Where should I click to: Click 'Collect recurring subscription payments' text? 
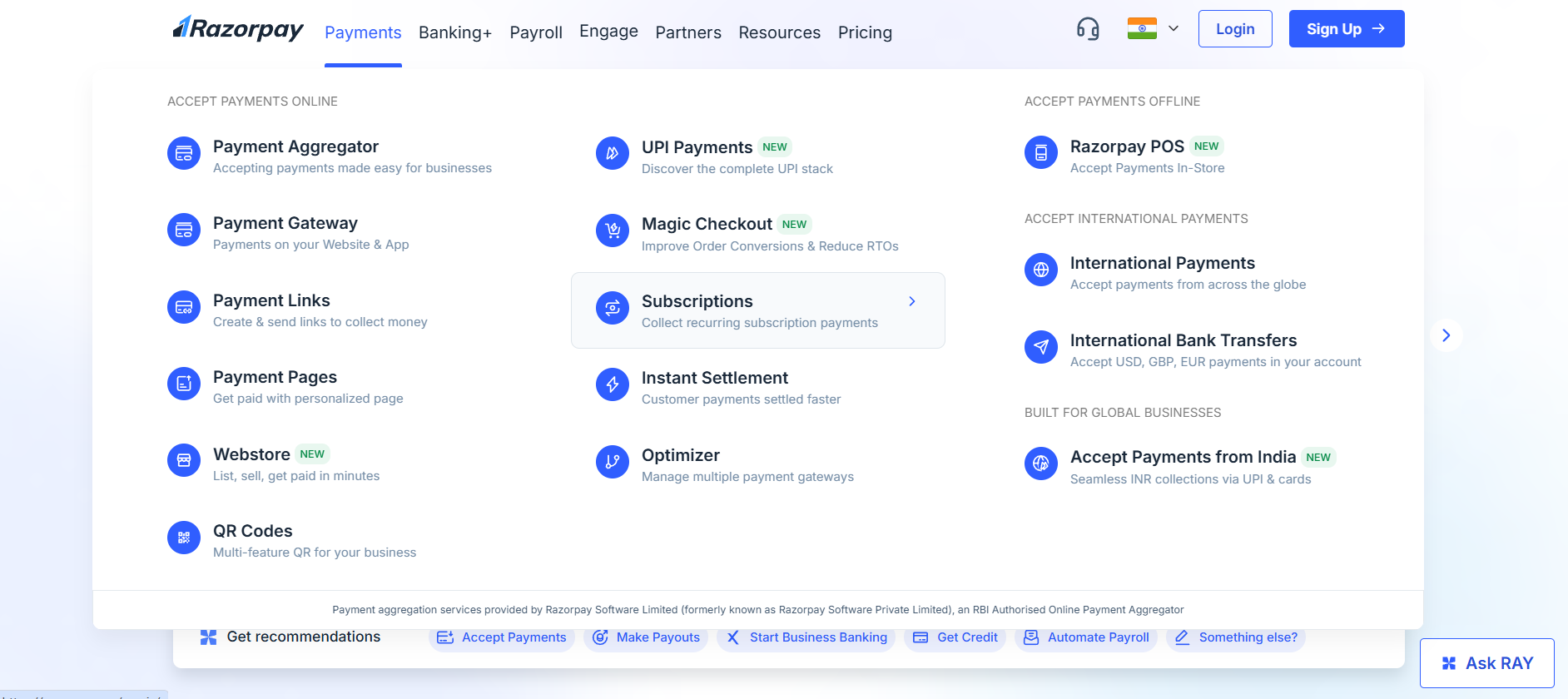pos(760,323)
